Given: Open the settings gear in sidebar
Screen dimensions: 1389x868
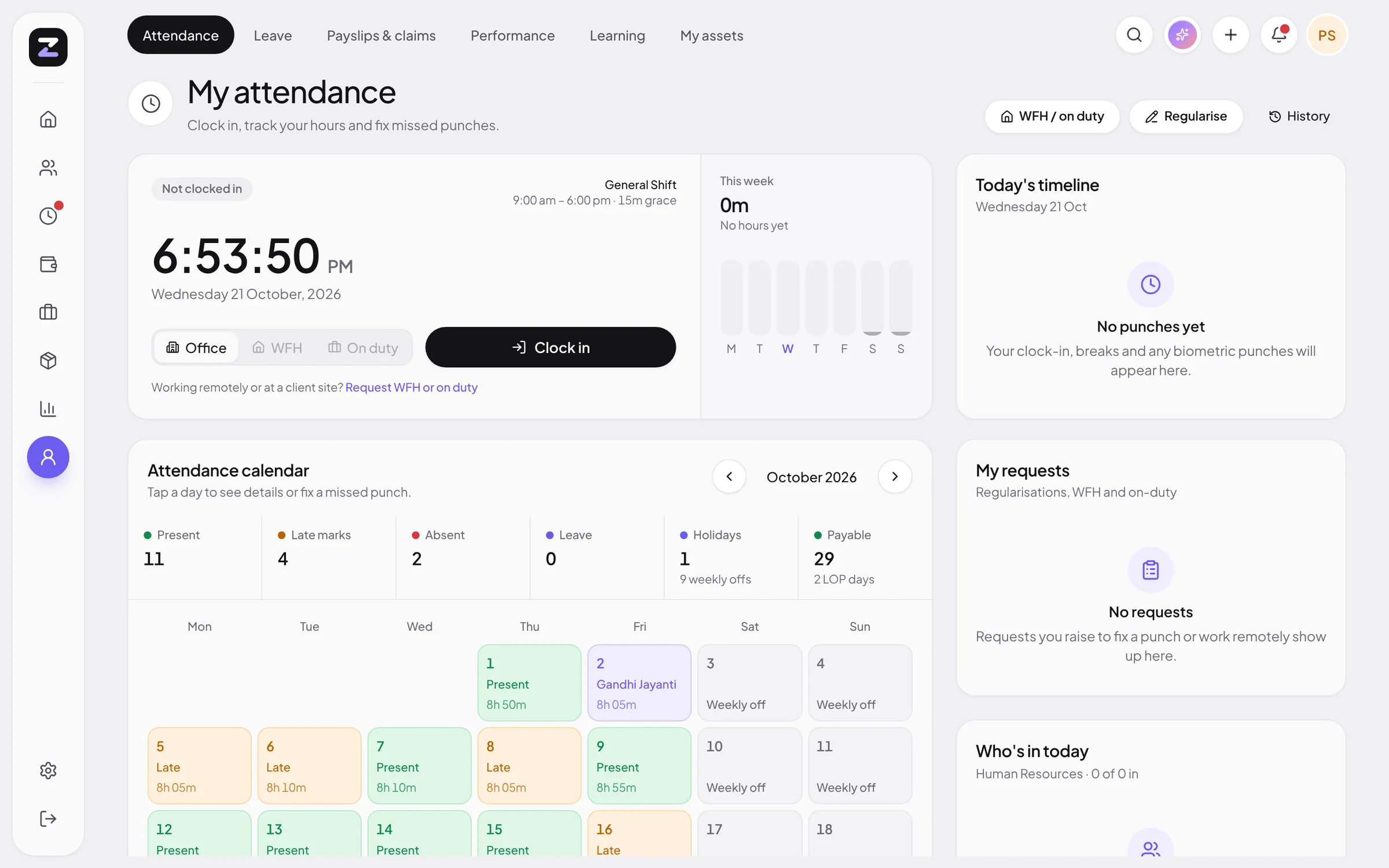Looking at the screenshot, I should pyautogui.click(x=48, y=771).
